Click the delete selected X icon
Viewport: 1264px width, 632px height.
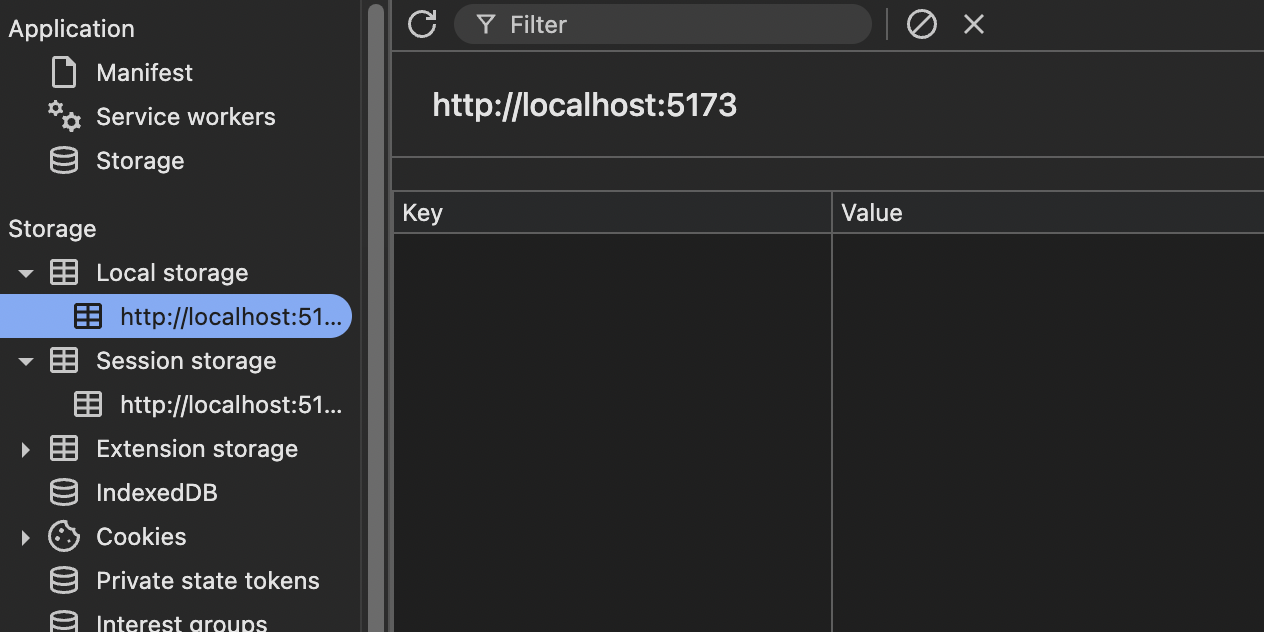tap(974, 24)
